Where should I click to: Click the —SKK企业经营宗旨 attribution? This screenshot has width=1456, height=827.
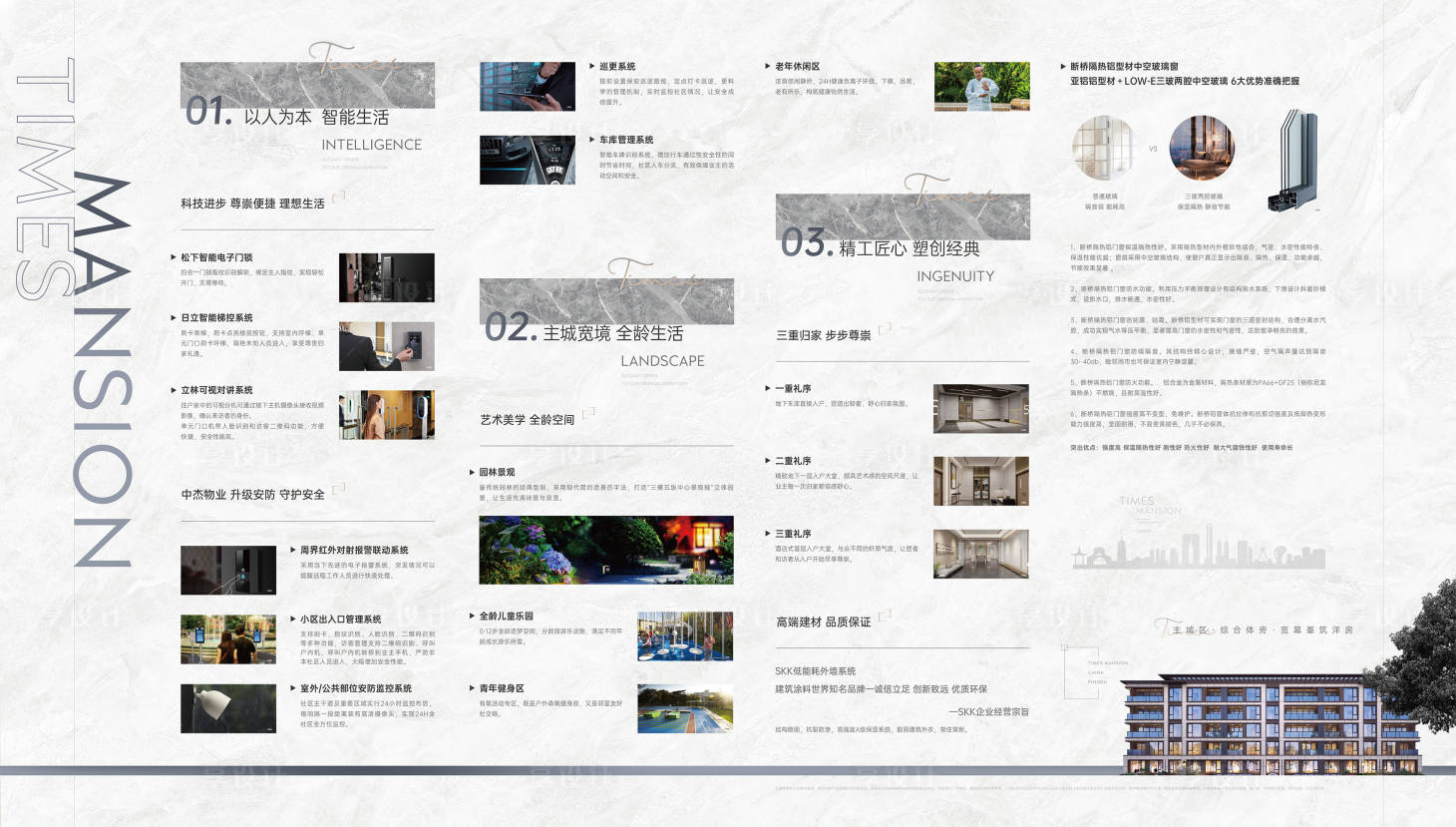pos(988,712)
